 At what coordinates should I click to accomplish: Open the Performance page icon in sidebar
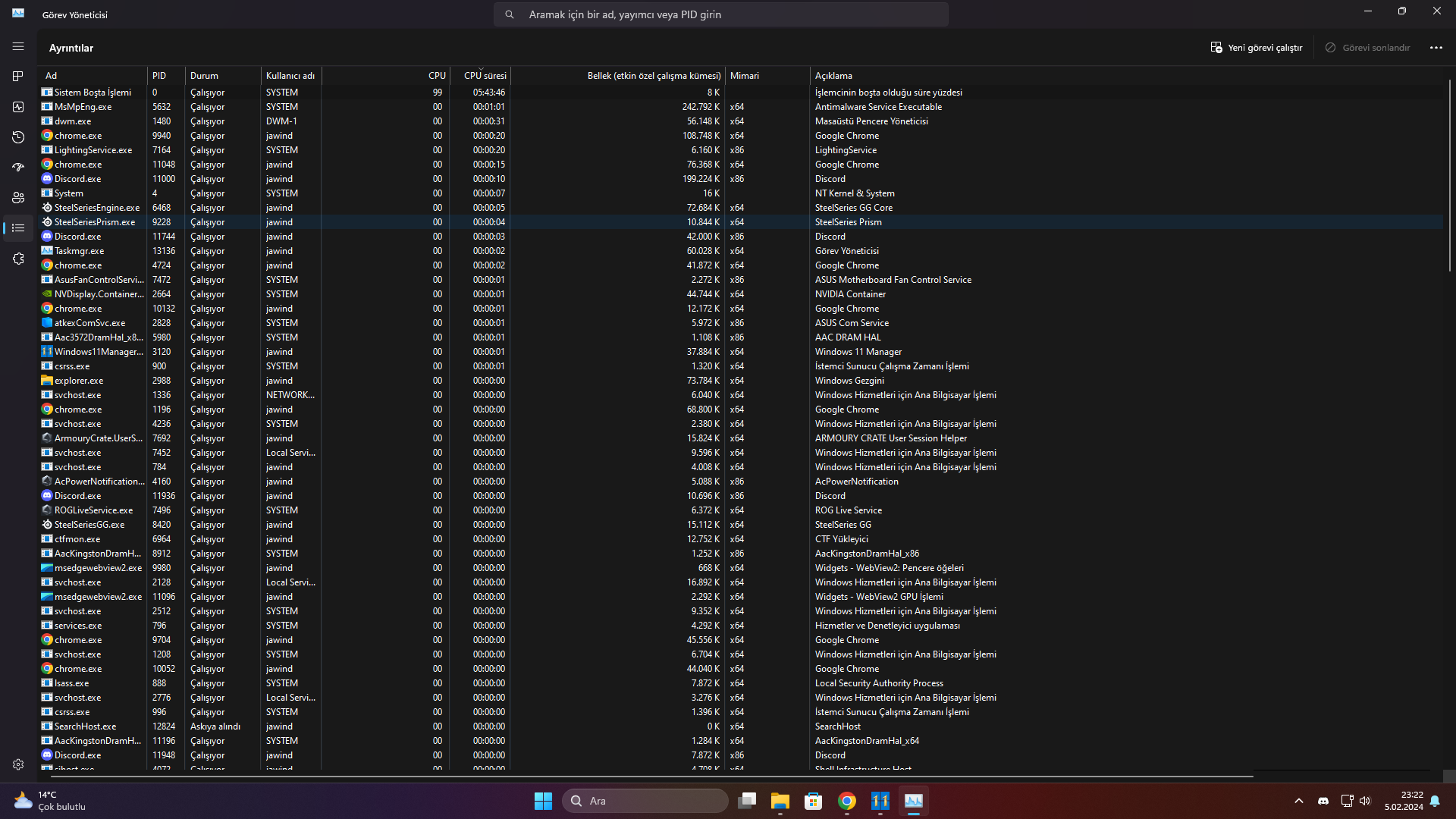click(x=18, y=107)
